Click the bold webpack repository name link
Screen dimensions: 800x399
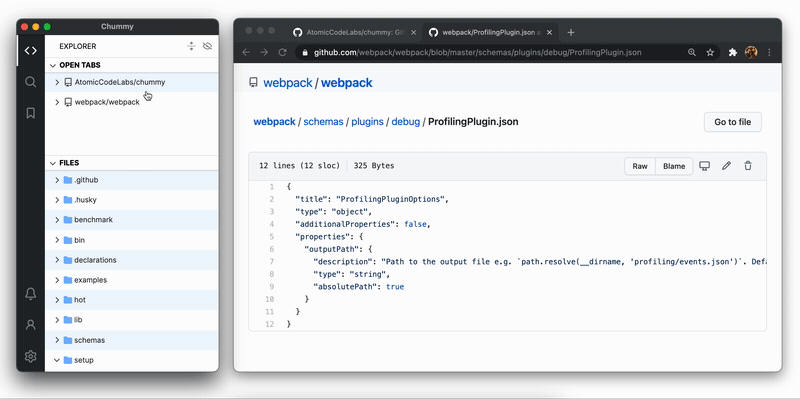pyautogui.click(x=347, y=83)
